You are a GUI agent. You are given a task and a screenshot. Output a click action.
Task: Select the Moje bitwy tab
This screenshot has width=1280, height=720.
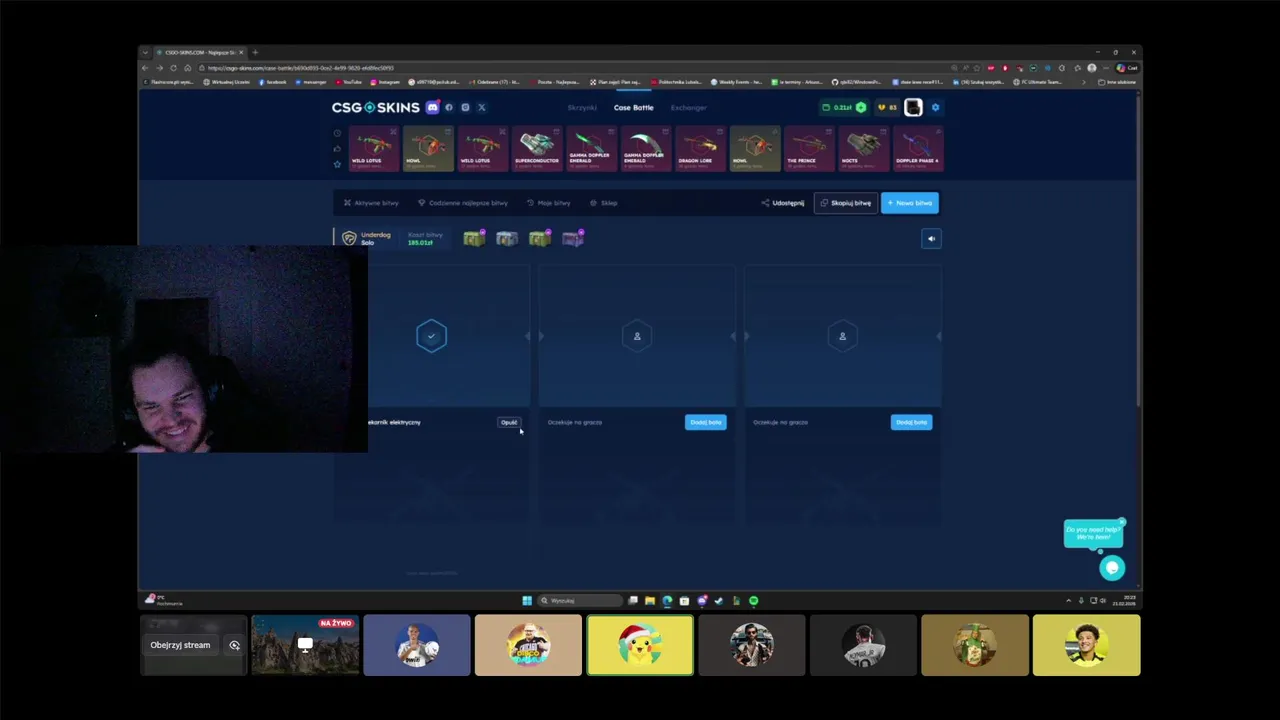click(x=548, y=203)
